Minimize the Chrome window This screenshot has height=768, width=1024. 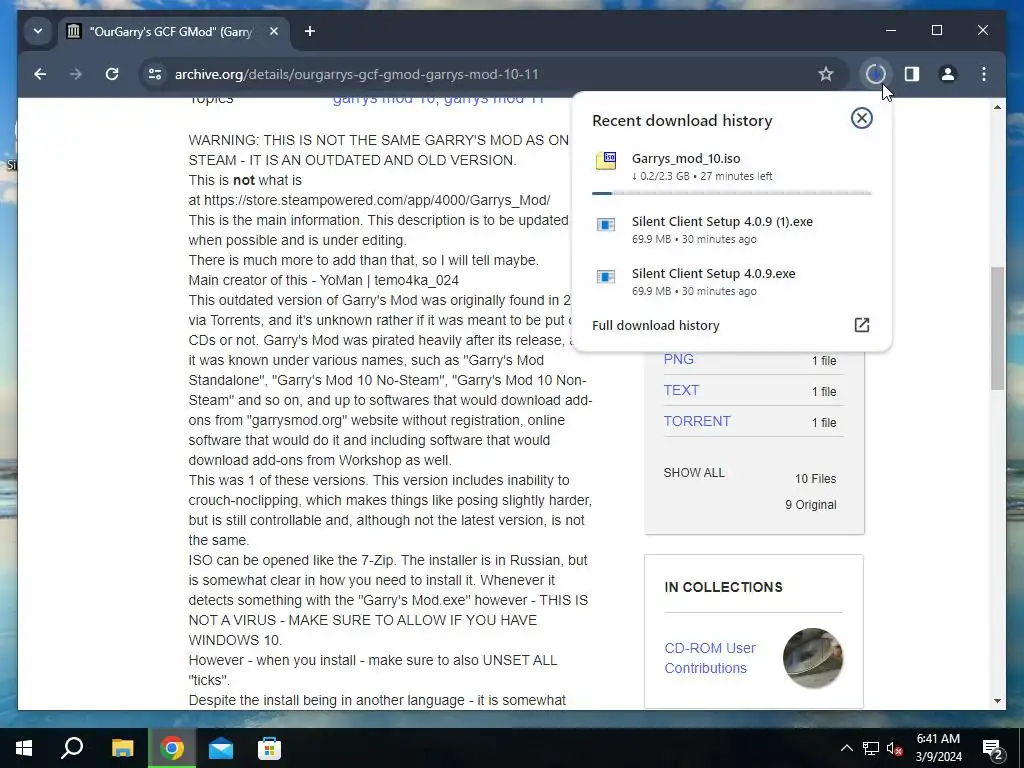(x=891, y=31)
